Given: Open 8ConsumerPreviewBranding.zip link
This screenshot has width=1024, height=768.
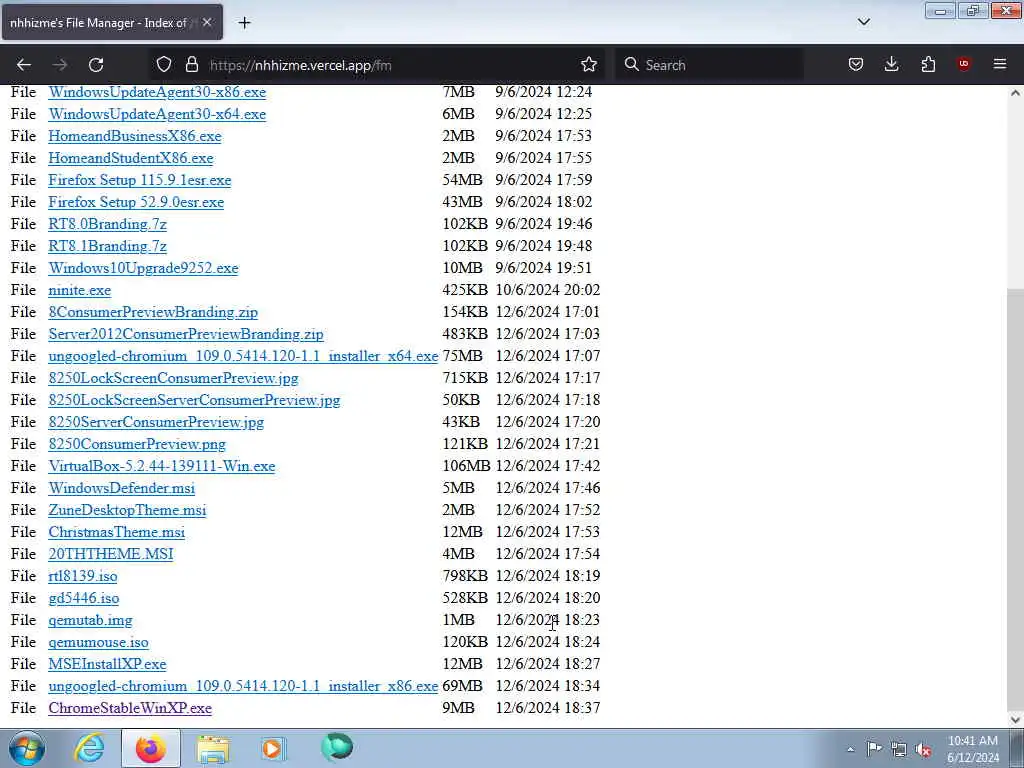Looking at the screenshot, I should tap(153, 312).
